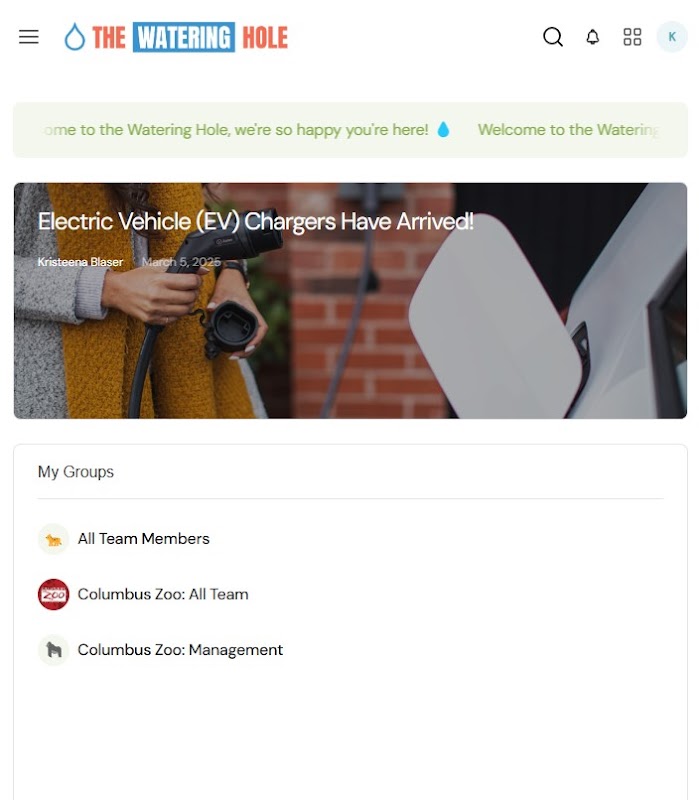
Task: Click the My Groups heading
Action: (76, 471)
